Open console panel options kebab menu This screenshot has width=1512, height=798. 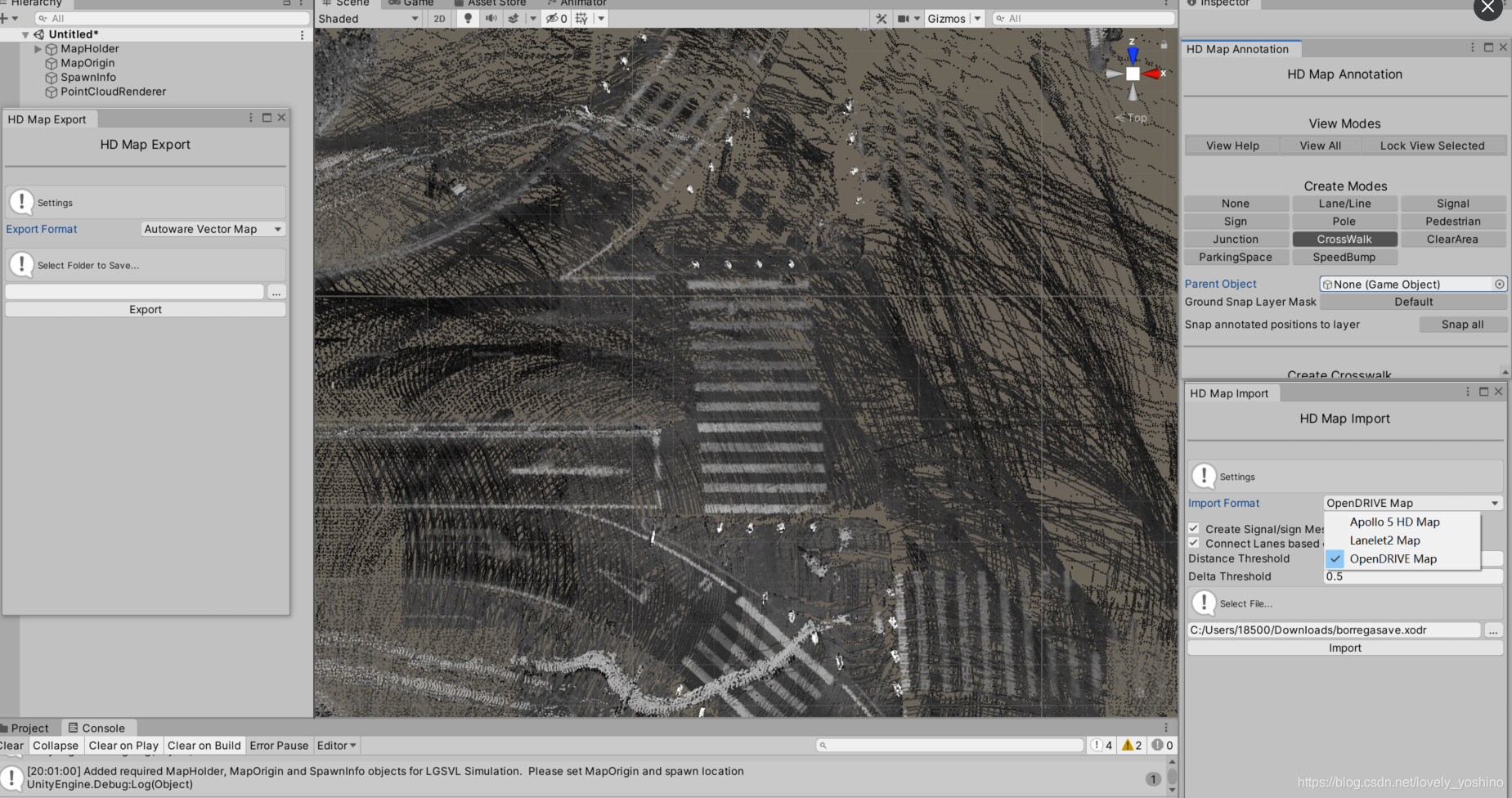1166,727
